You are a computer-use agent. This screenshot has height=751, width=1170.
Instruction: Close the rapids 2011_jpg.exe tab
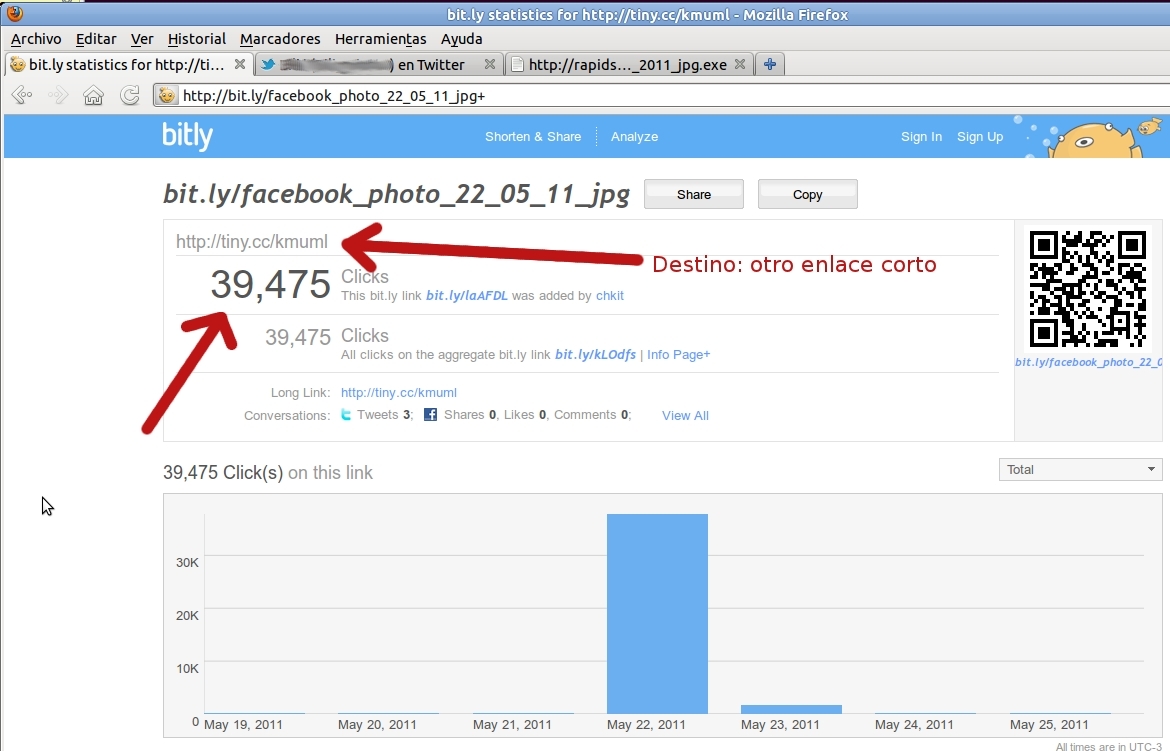click(x=739, y=64)
